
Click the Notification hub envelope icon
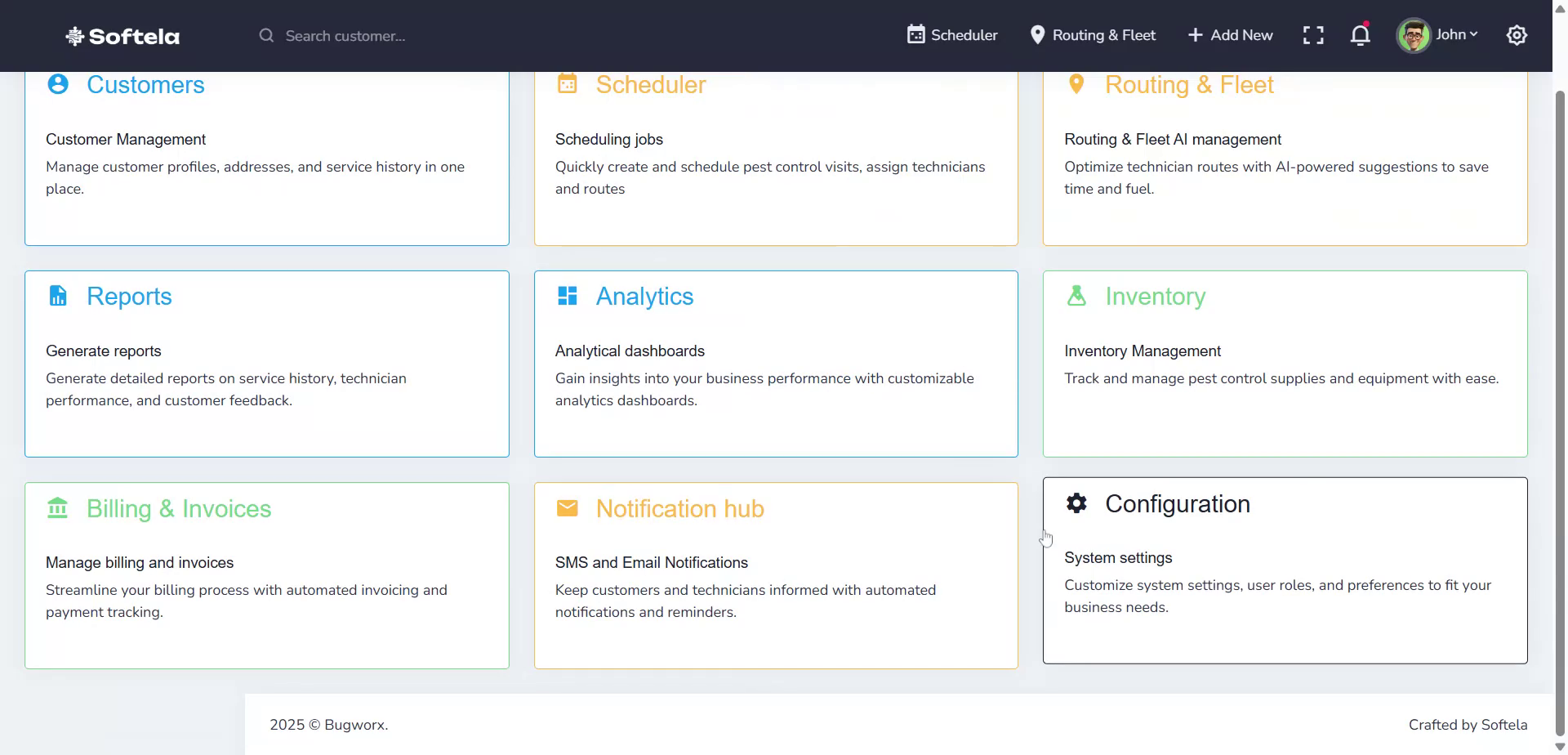[x=568, y=508]
